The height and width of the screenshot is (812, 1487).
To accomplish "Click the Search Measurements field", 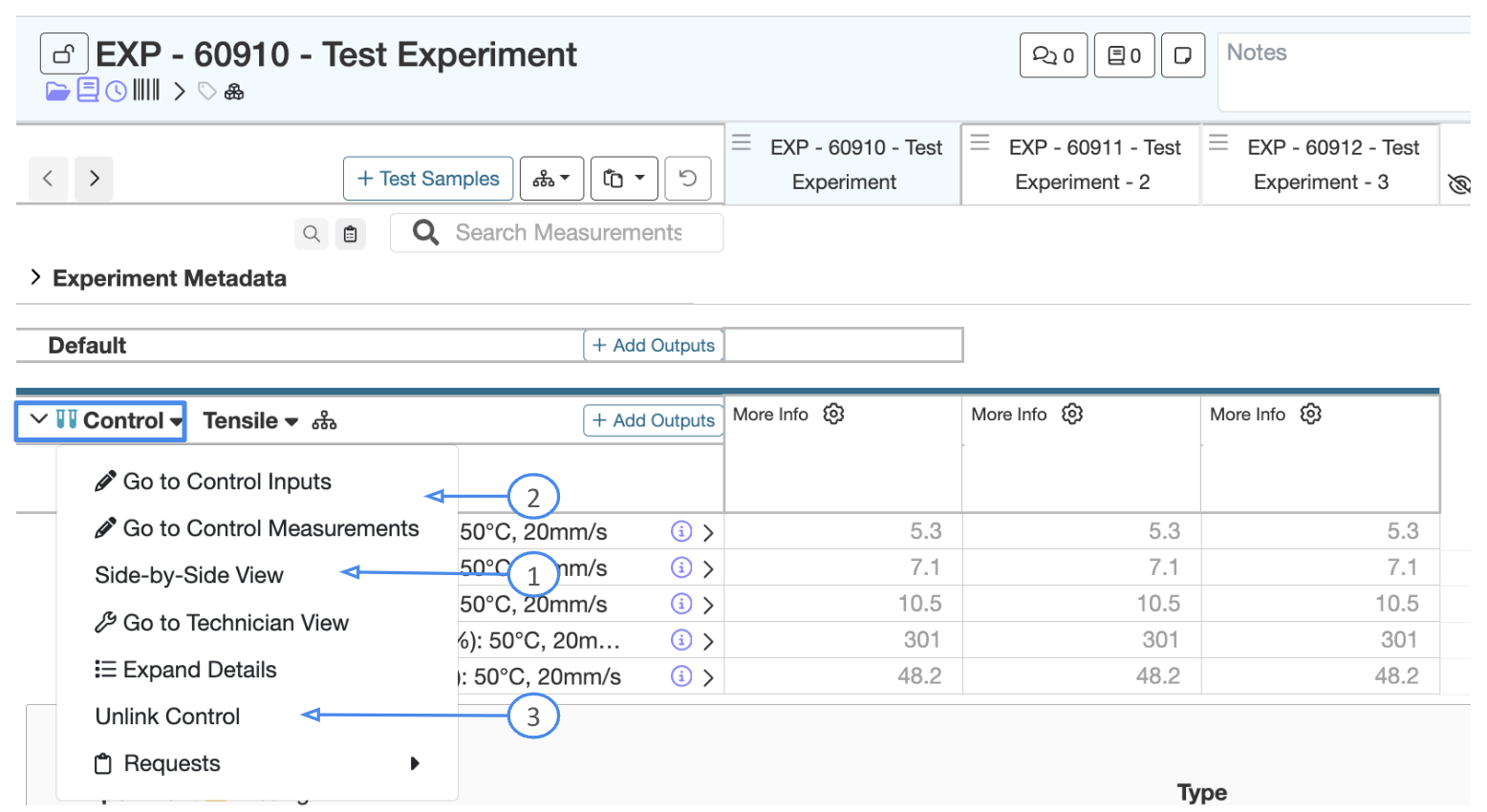I will 557,232.
